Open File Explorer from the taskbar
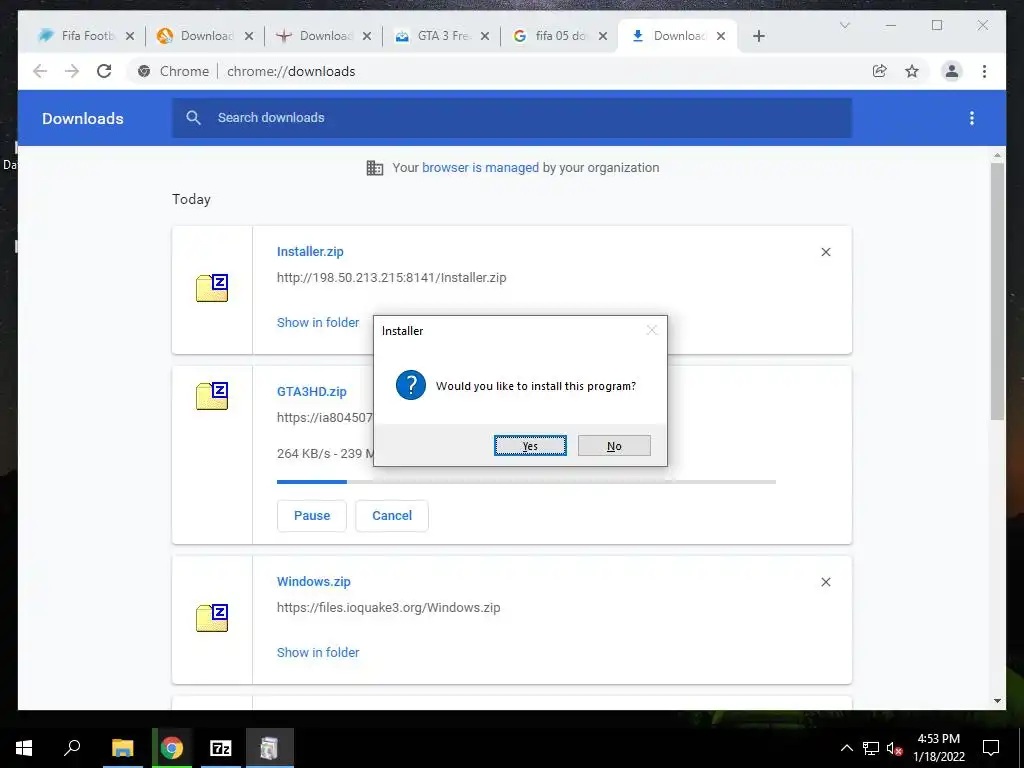 pyautogui.click(x=122, y=748)
